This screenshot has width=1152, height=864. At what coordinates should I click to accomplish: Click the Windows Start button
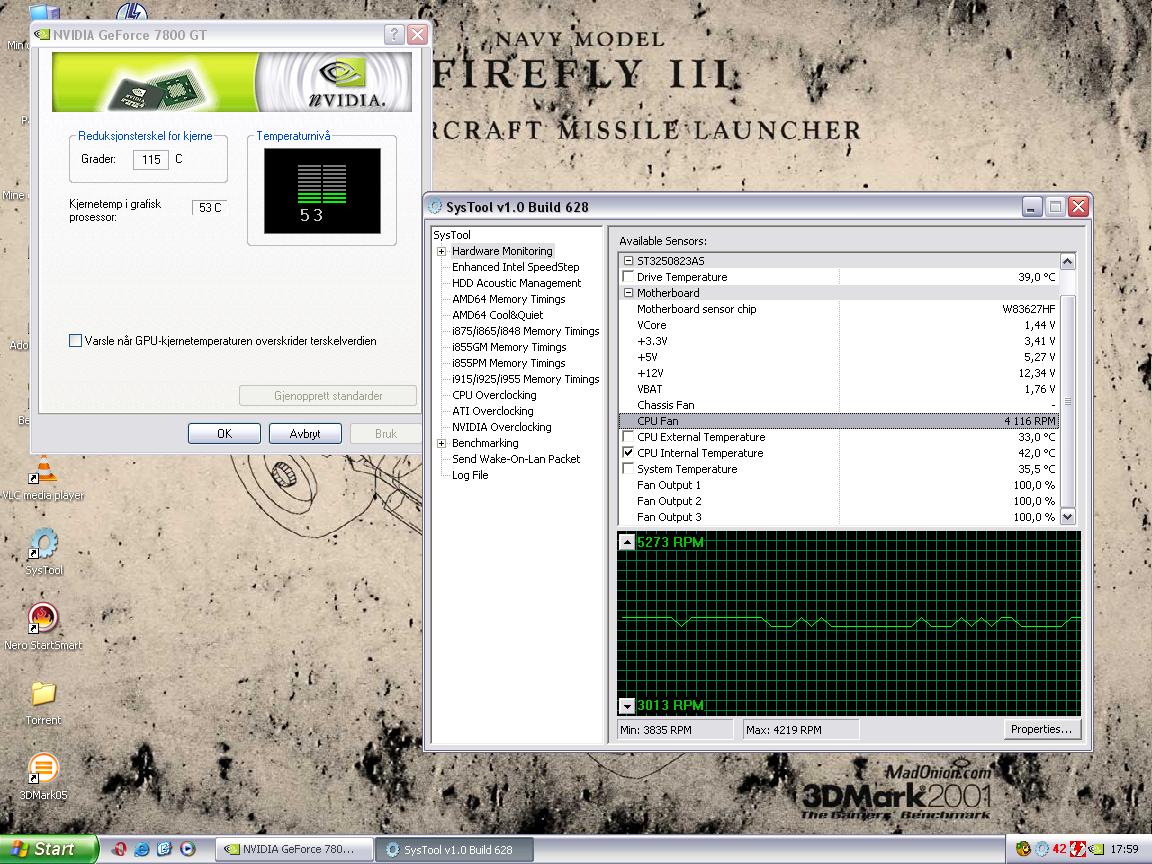tap(48, 849)
